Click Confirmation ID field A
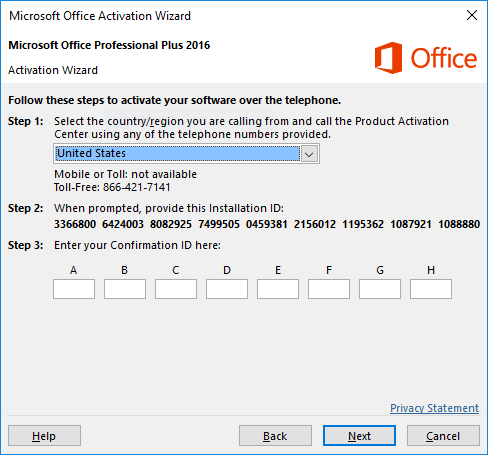Viewport: 488px width, 455px height. tap(74, 289)
